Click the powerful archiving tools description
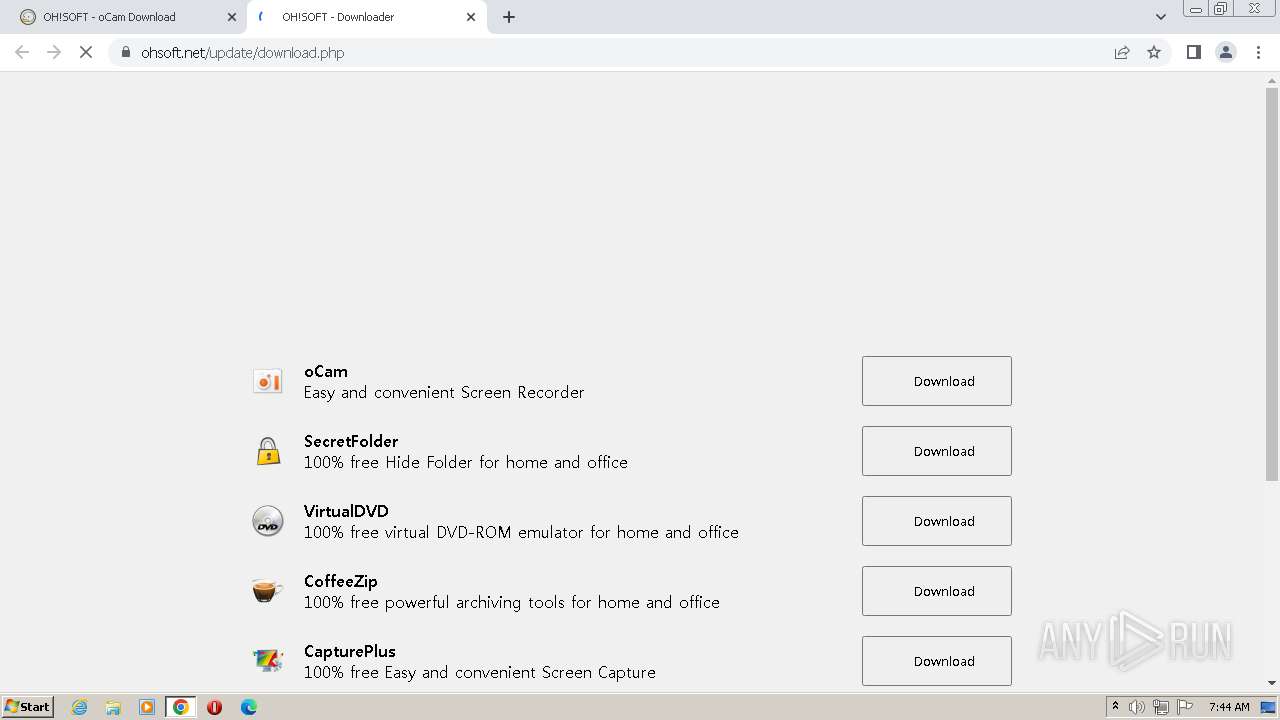 click(512, 602)
